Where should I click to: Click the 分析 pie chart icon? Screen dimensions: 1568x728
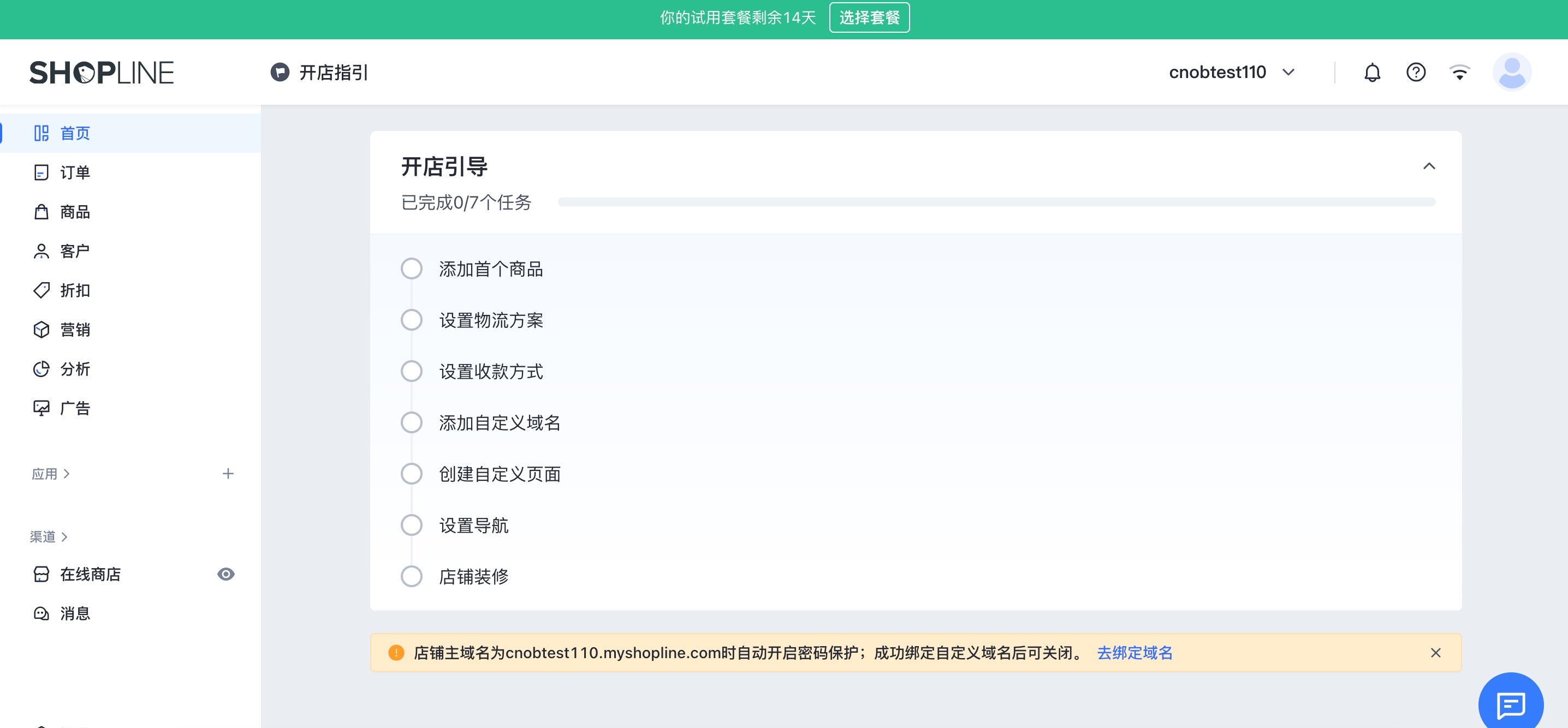(41, 369)
